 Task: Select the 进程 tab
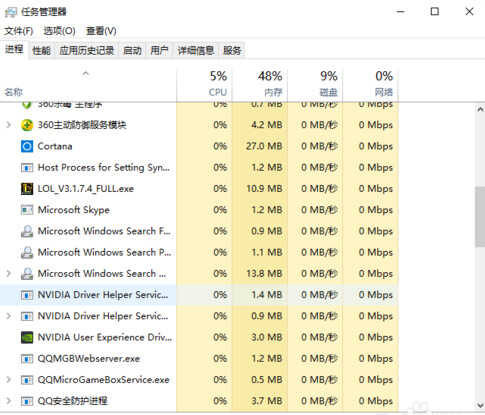point(14,50)
